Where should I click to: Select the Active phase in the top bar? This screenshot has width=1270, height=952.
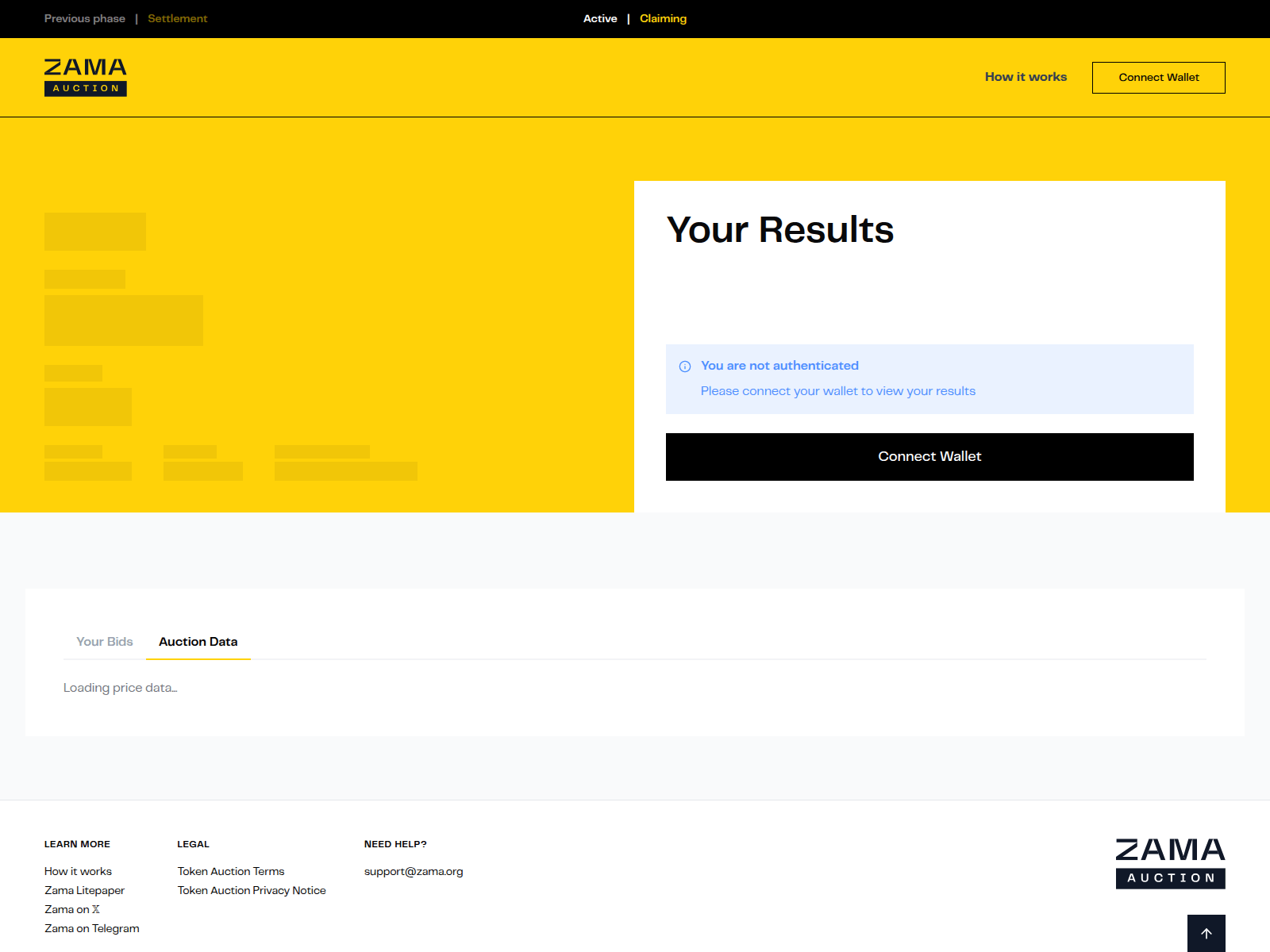(600, 18)
